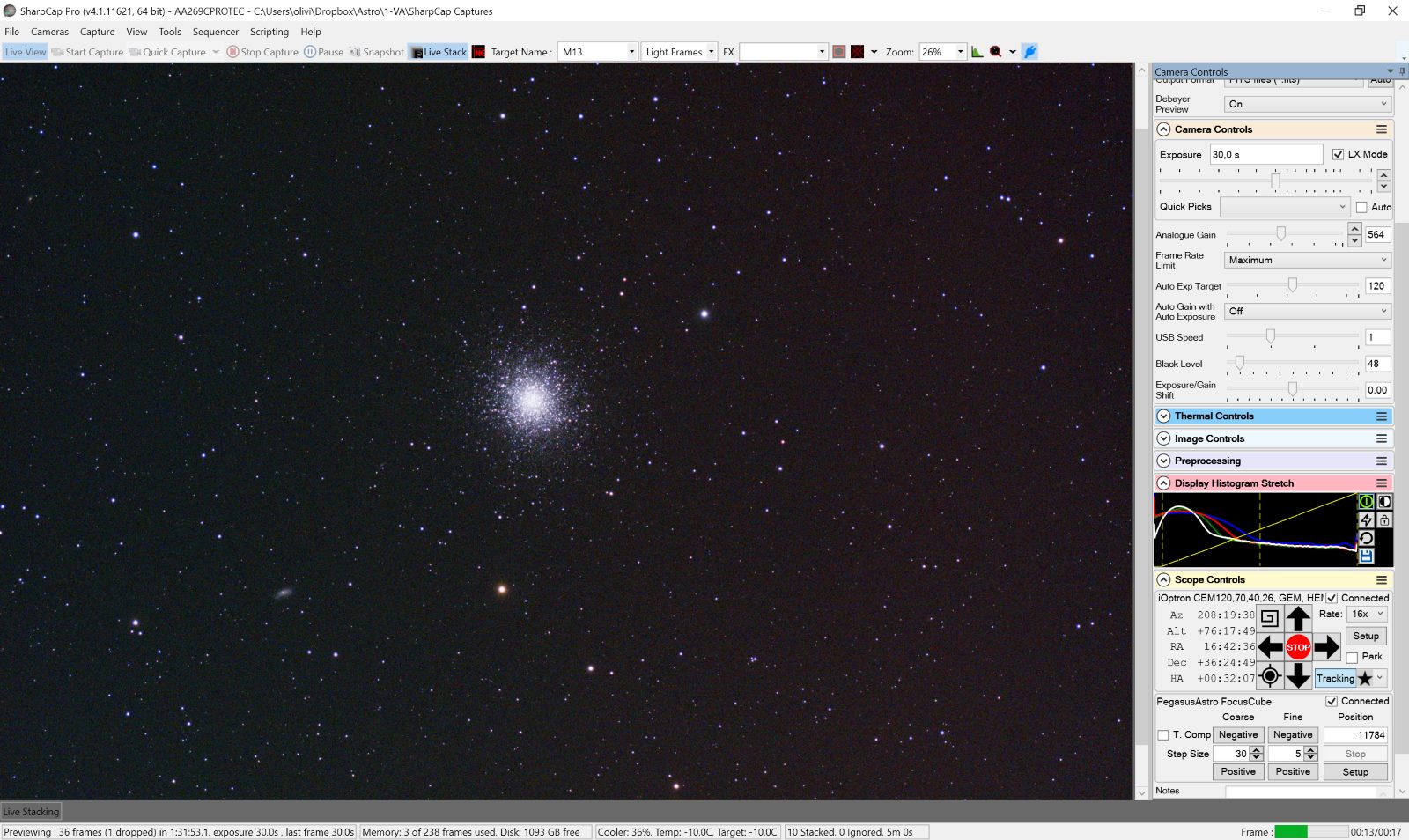Reset histogram stretch with undo arrow icon
Viewport: 1409px width, 840px height.
pos(1366,538)
